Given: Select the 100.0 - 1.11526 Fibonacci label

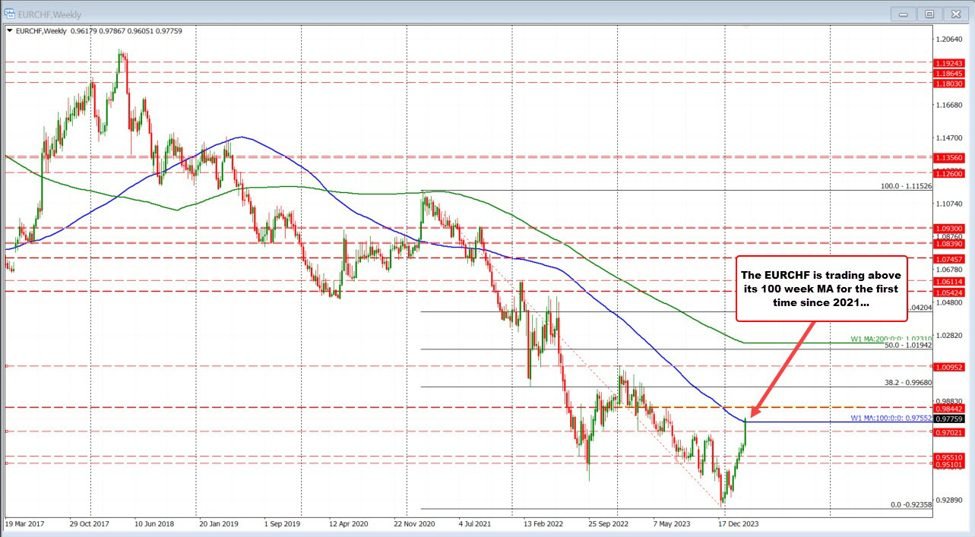Looking at the screenshot, I should pyautogui.click(x=905, y=186).
